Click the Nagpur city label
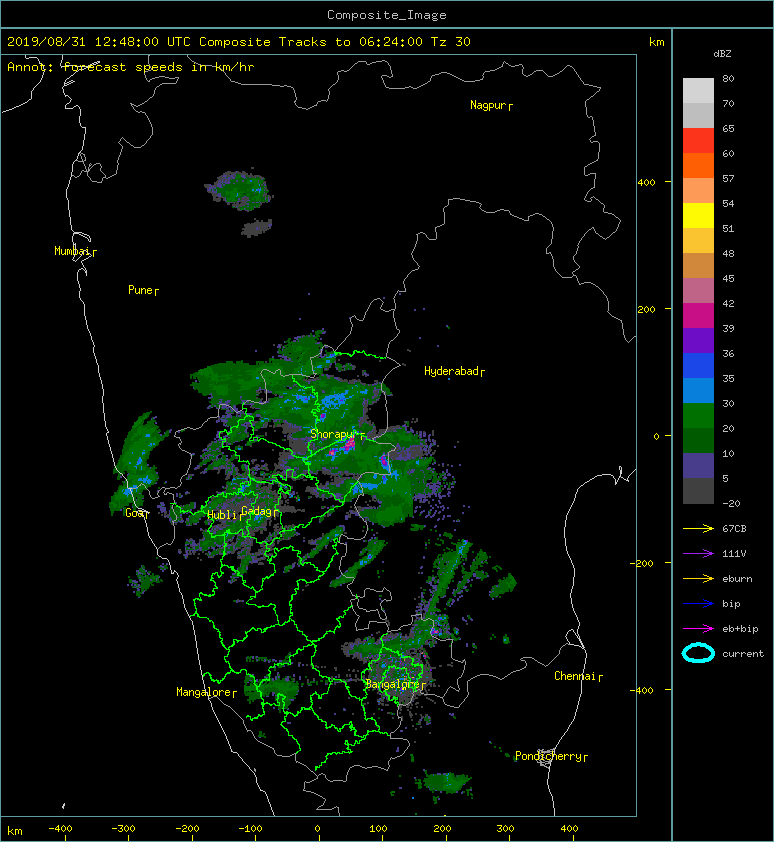774x842 pixels. [488, 105]
